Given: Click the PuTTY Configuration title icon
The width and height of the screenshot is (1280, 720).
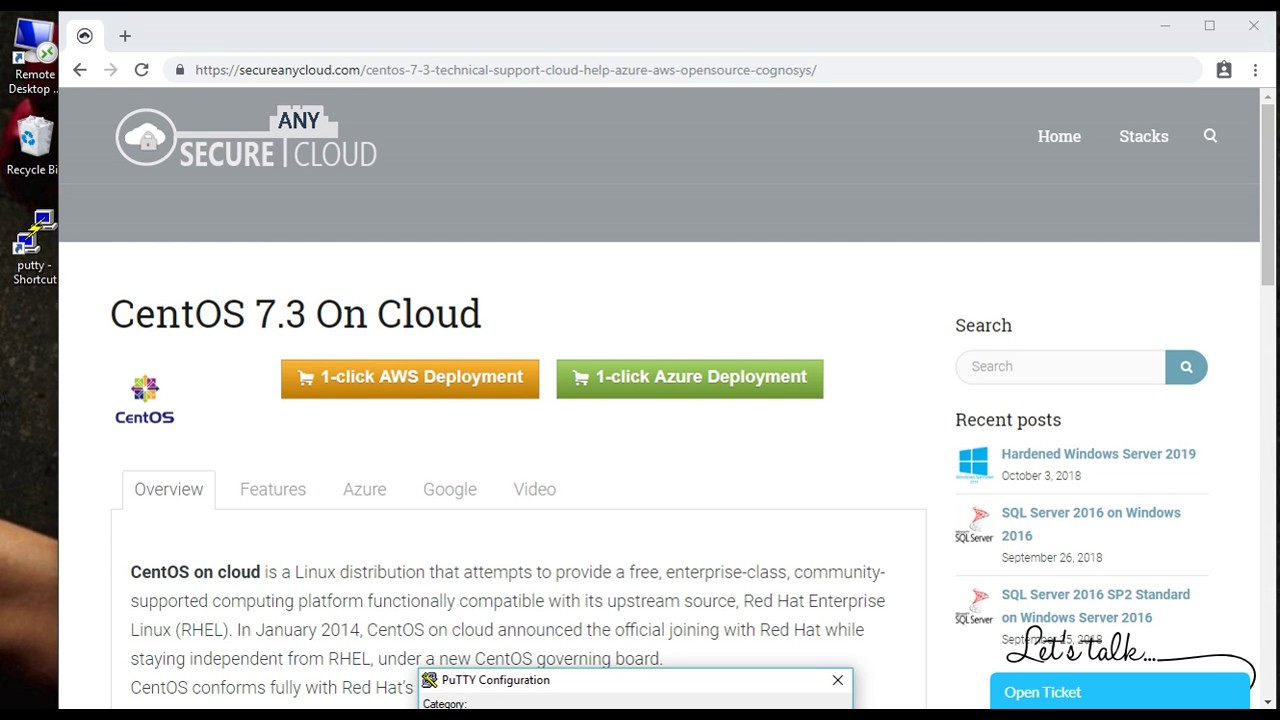Looking at the screenshot, I should (x=430, y=680).
